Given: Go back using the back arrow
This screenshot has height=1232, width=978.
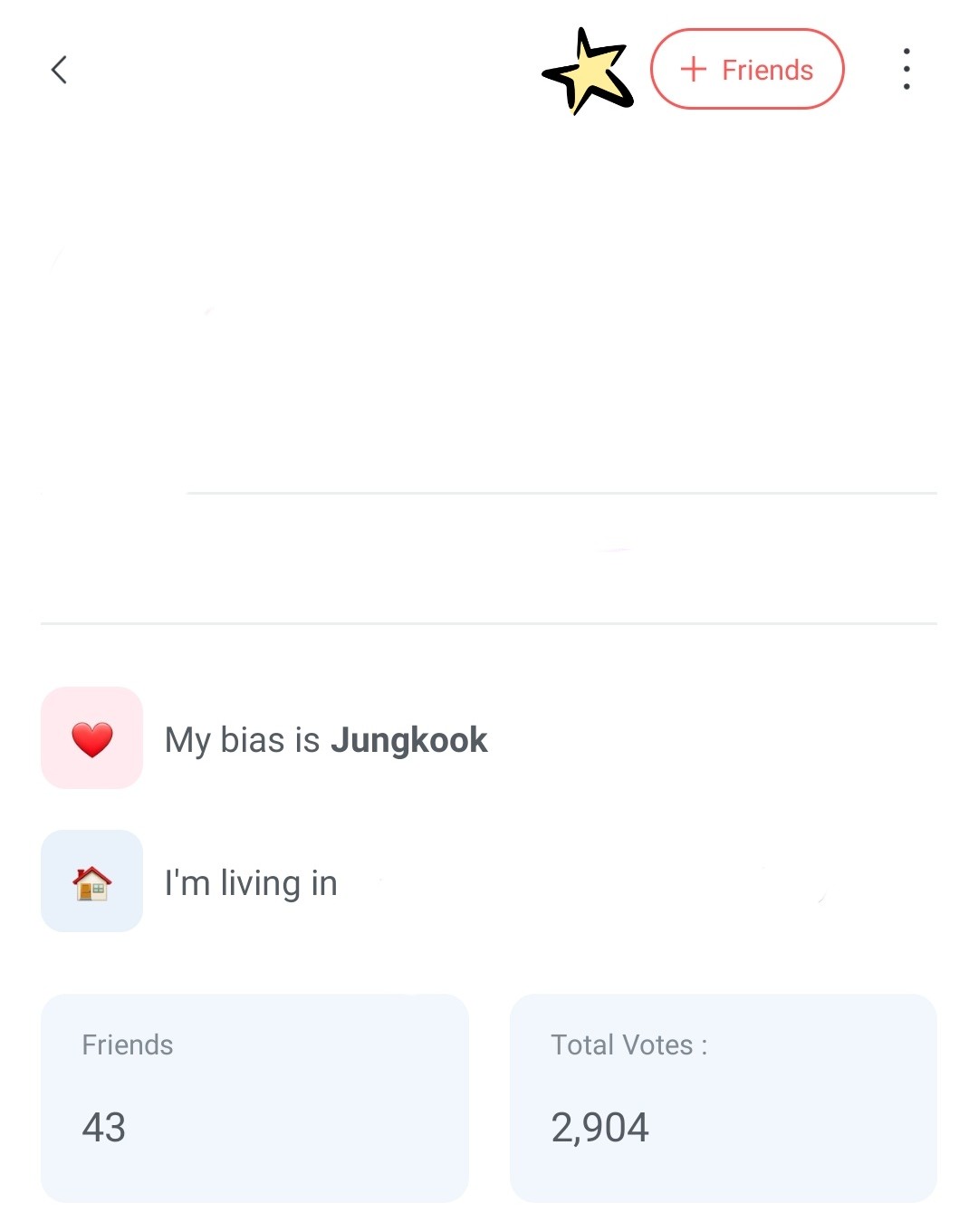Looking at the screenshot, I should coord(60,70).
